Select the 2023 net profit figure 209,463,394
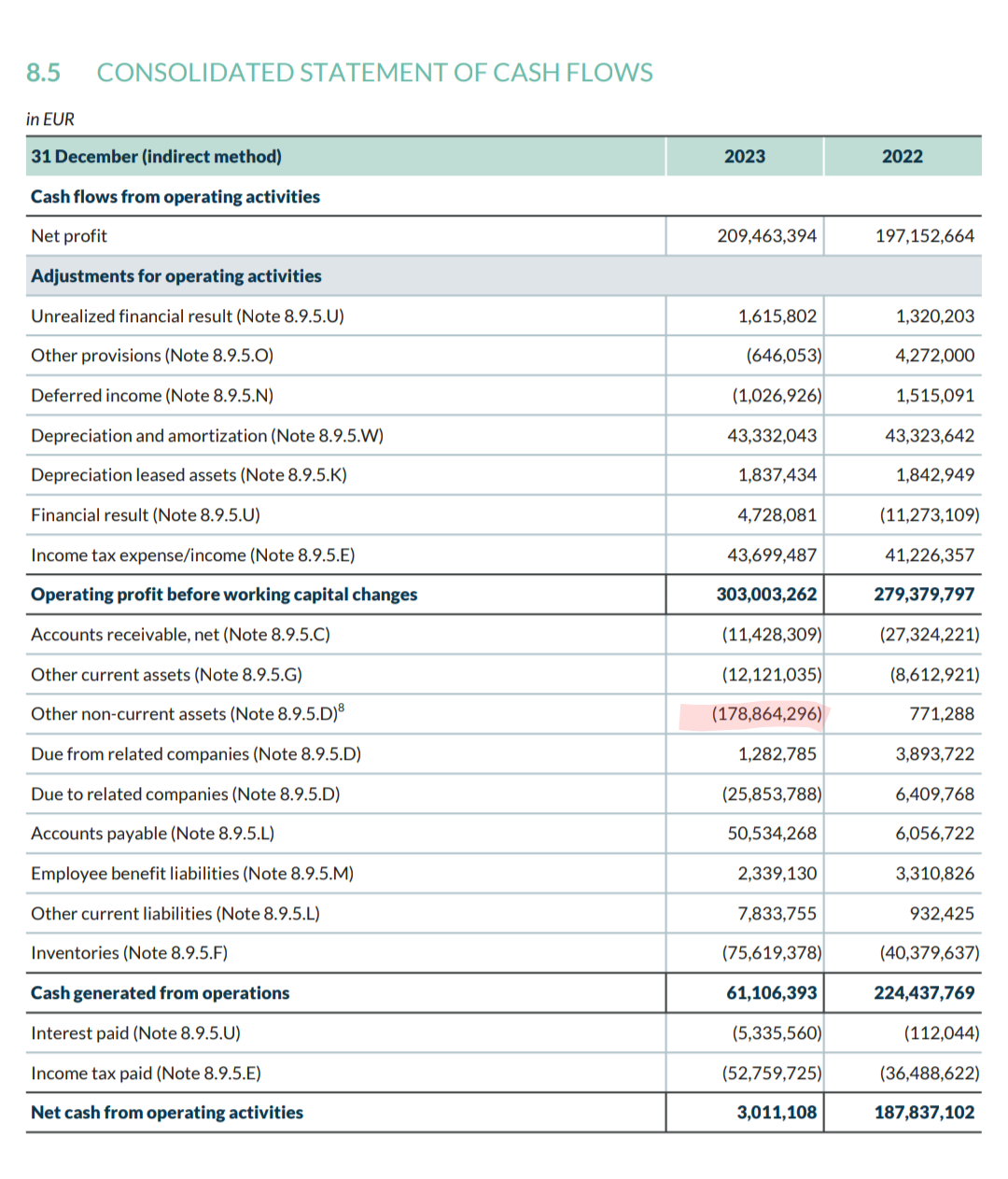1008x1179 pixels. click(766, 236)
